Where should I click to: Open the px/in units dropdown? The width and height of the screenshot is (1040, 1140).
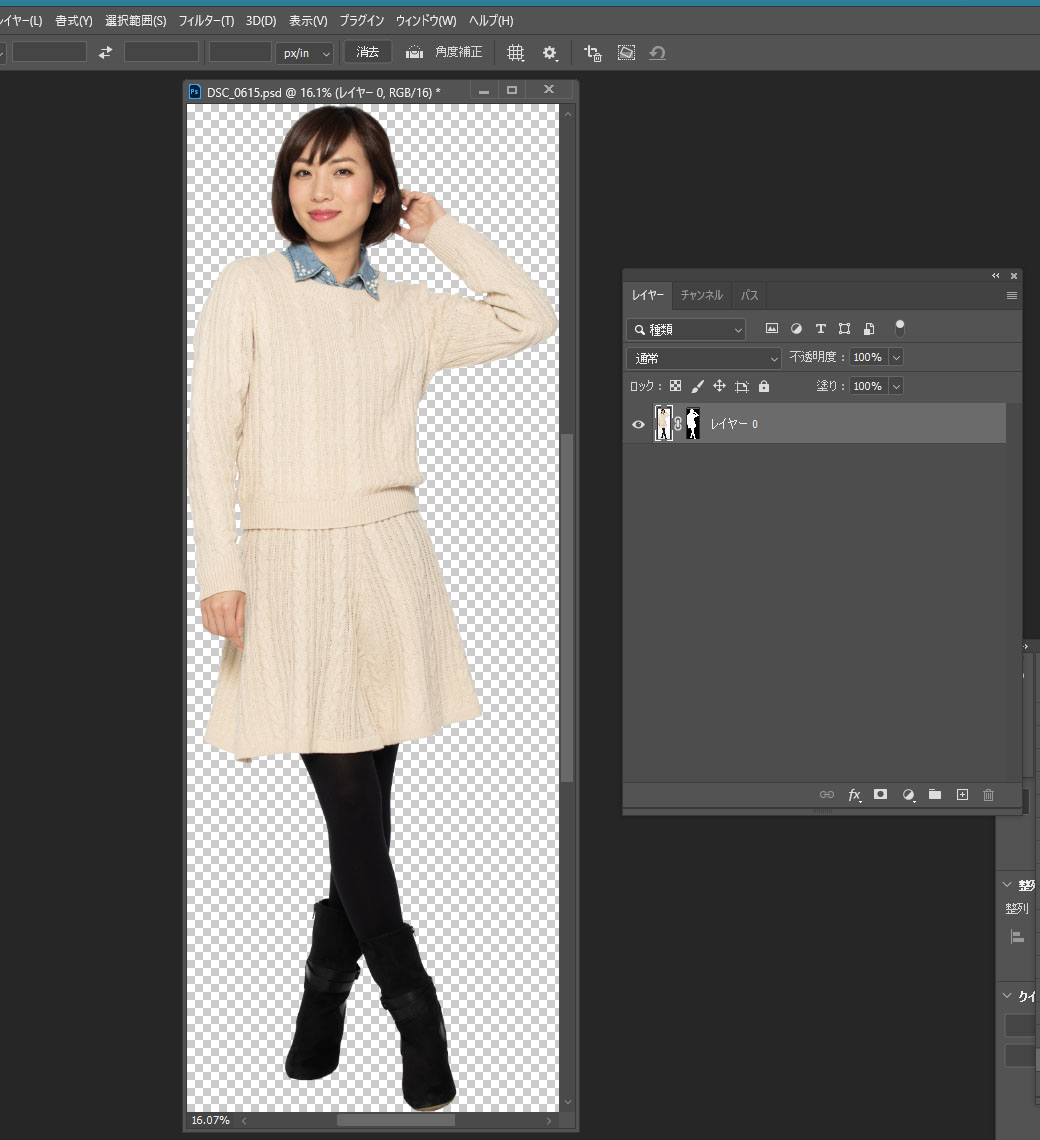(x=304, y=52)
